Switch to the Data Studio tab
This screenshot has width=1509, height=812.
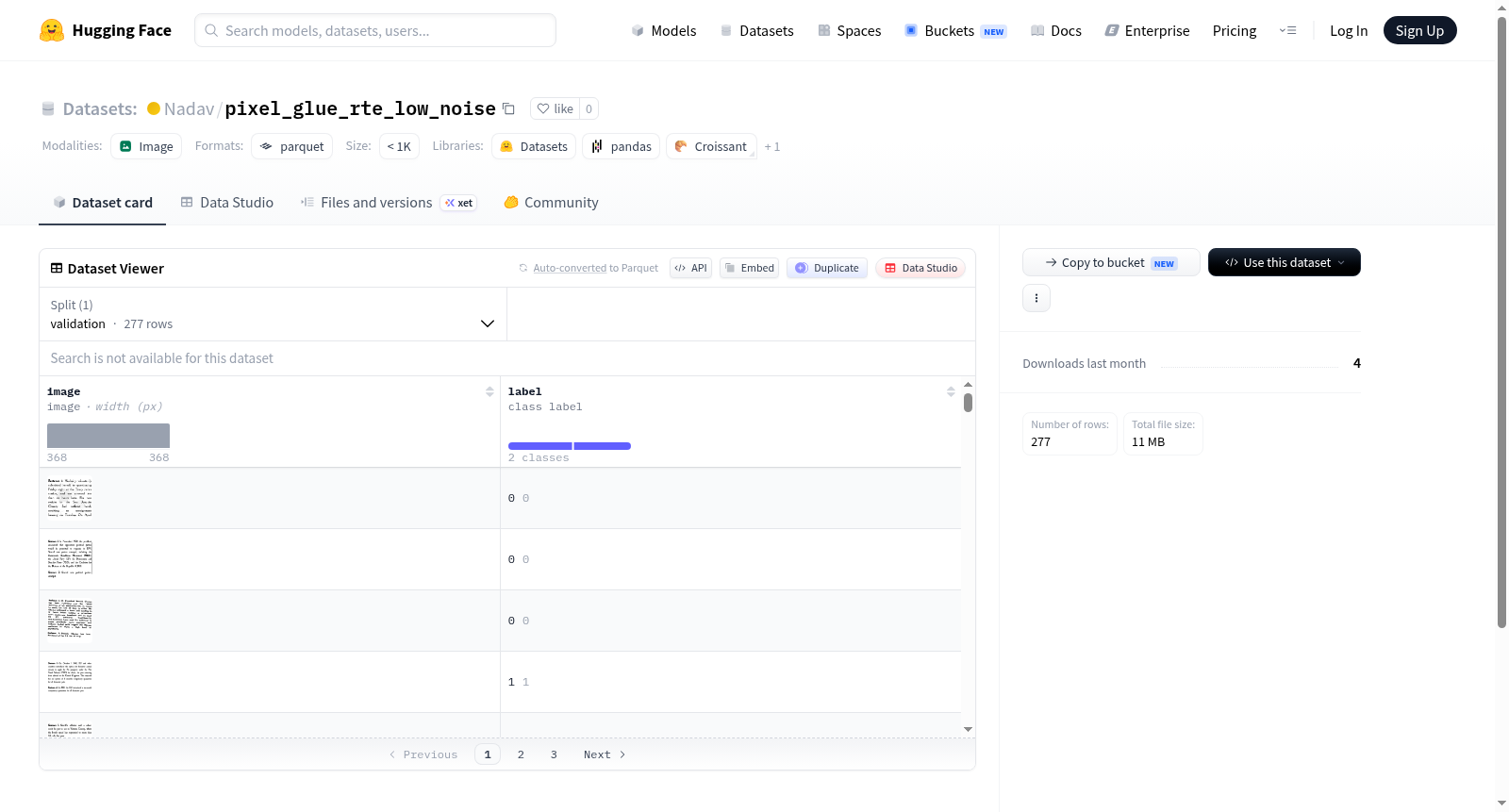click(226, 202)
